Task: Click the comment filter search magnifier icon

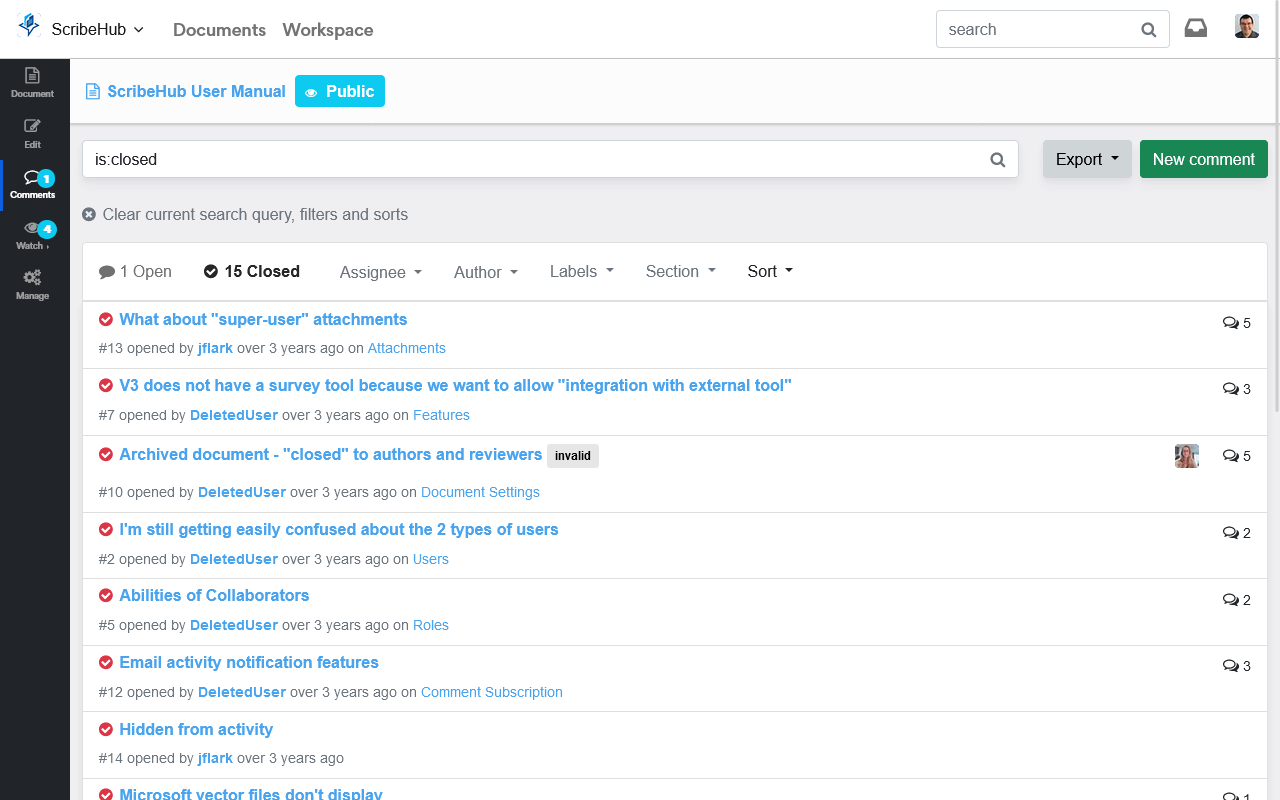Action: click(x=997, y=160)
